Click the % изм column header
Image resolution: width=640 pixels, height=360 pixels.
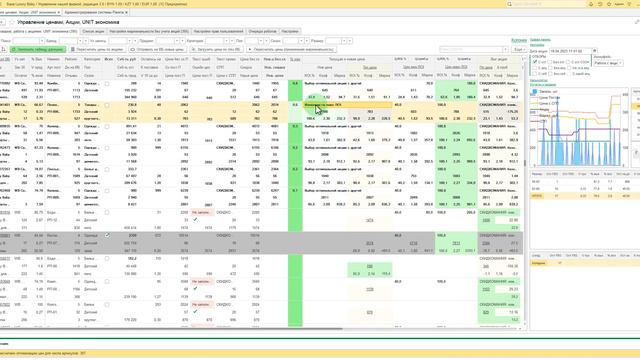tap(295, 60)
